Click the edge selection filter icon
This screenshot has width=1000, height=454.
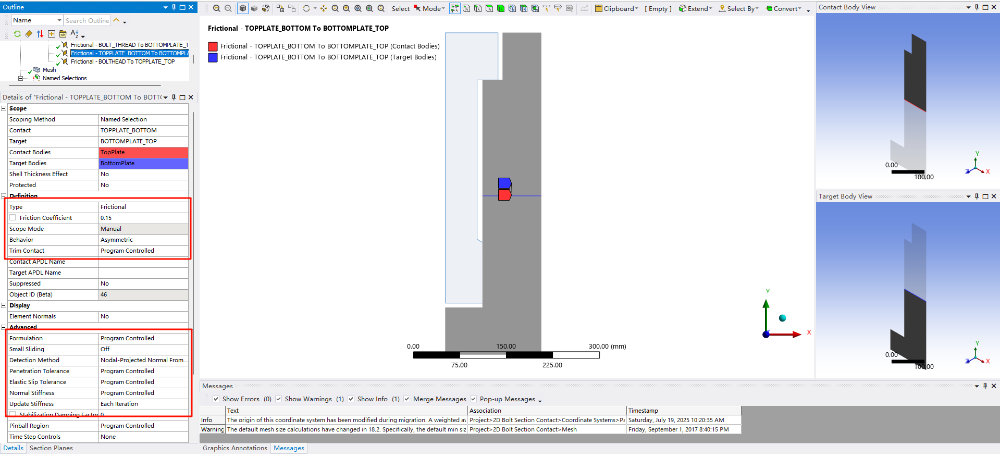[478, 8]
